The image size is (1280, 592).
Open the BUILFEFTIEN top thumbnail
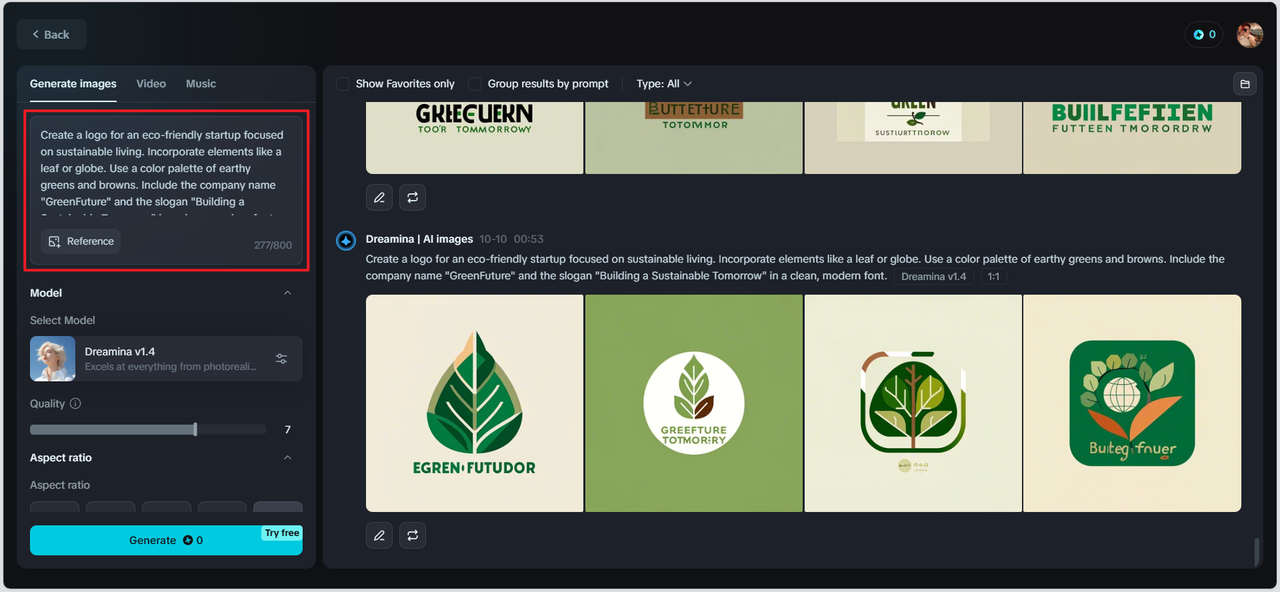1132,137
